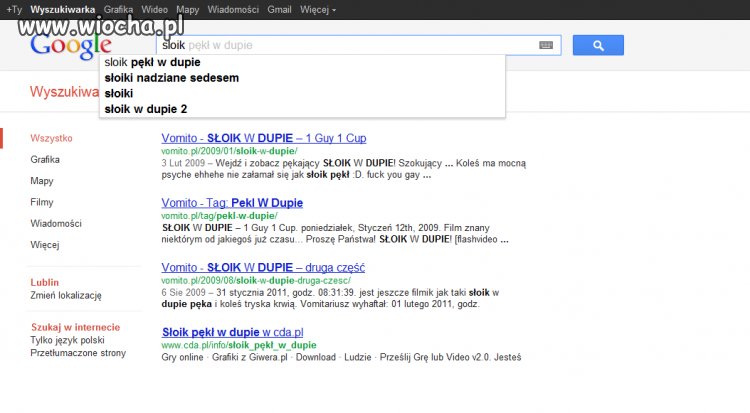This screenshot has height=413, width=750.
Task: Click the '3 Lut 2009' result date
Action: 183,163
